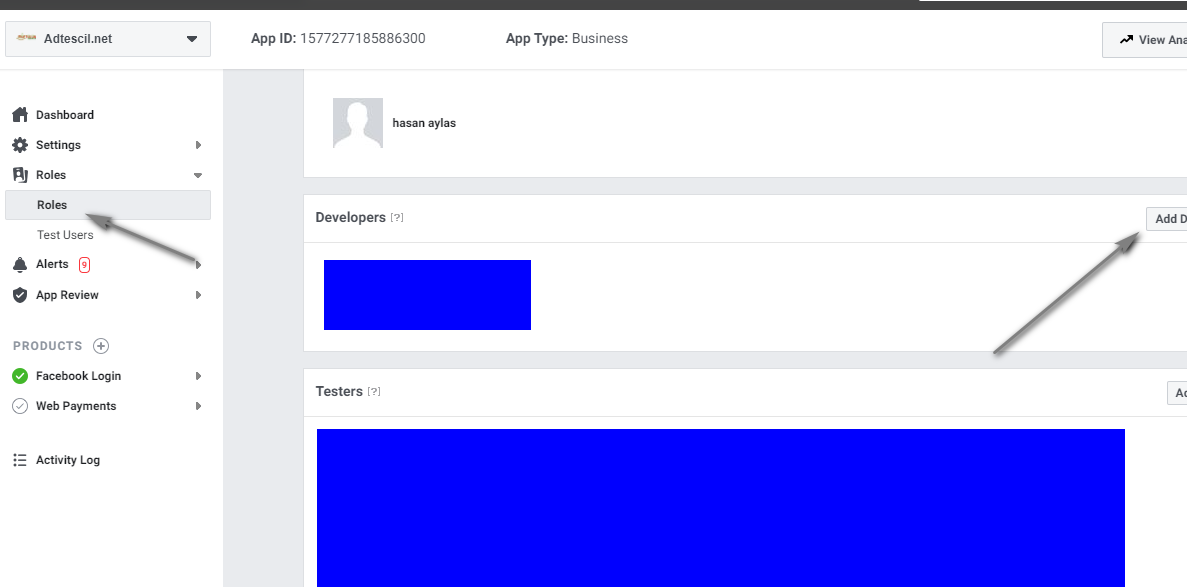Click the Alerts bell icon

tap(20, 264)
